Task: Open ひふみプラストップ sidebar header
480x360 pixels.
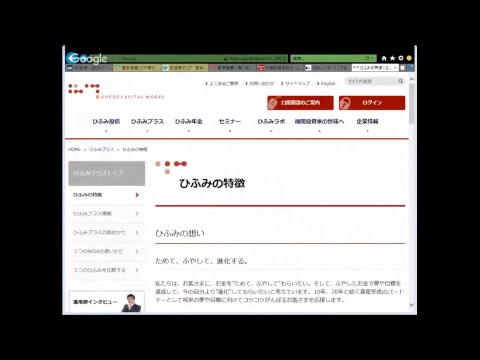Action: [107, 173]
